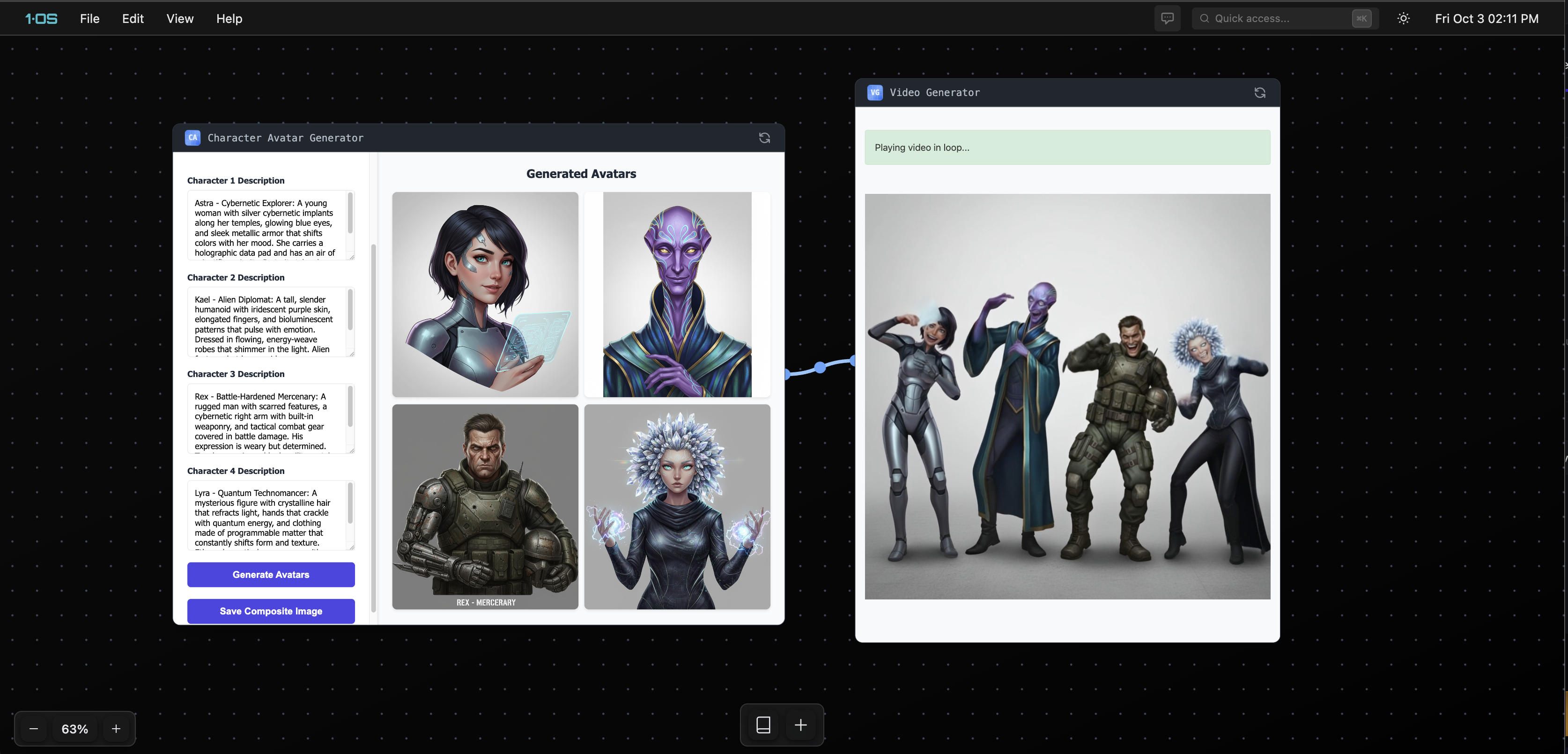
Task: Click the zoom in plus icon
Action: click(116, 728)
